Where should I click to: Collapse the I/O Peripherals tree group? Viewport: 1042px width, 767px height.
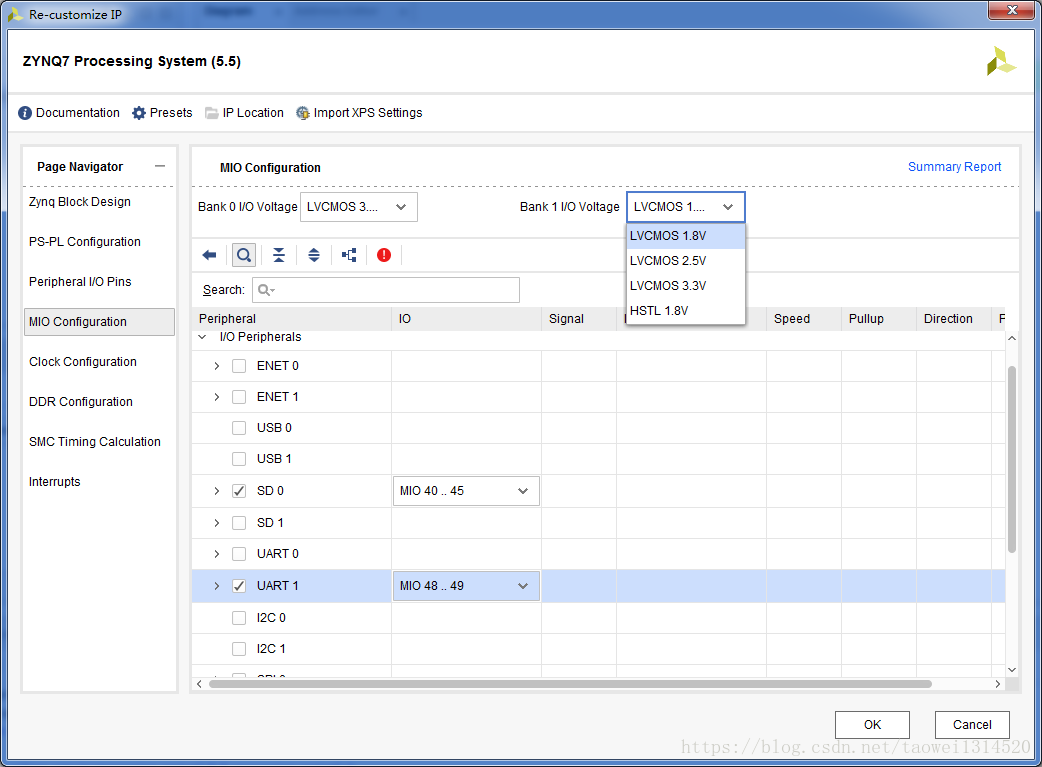tap(203, 337)
